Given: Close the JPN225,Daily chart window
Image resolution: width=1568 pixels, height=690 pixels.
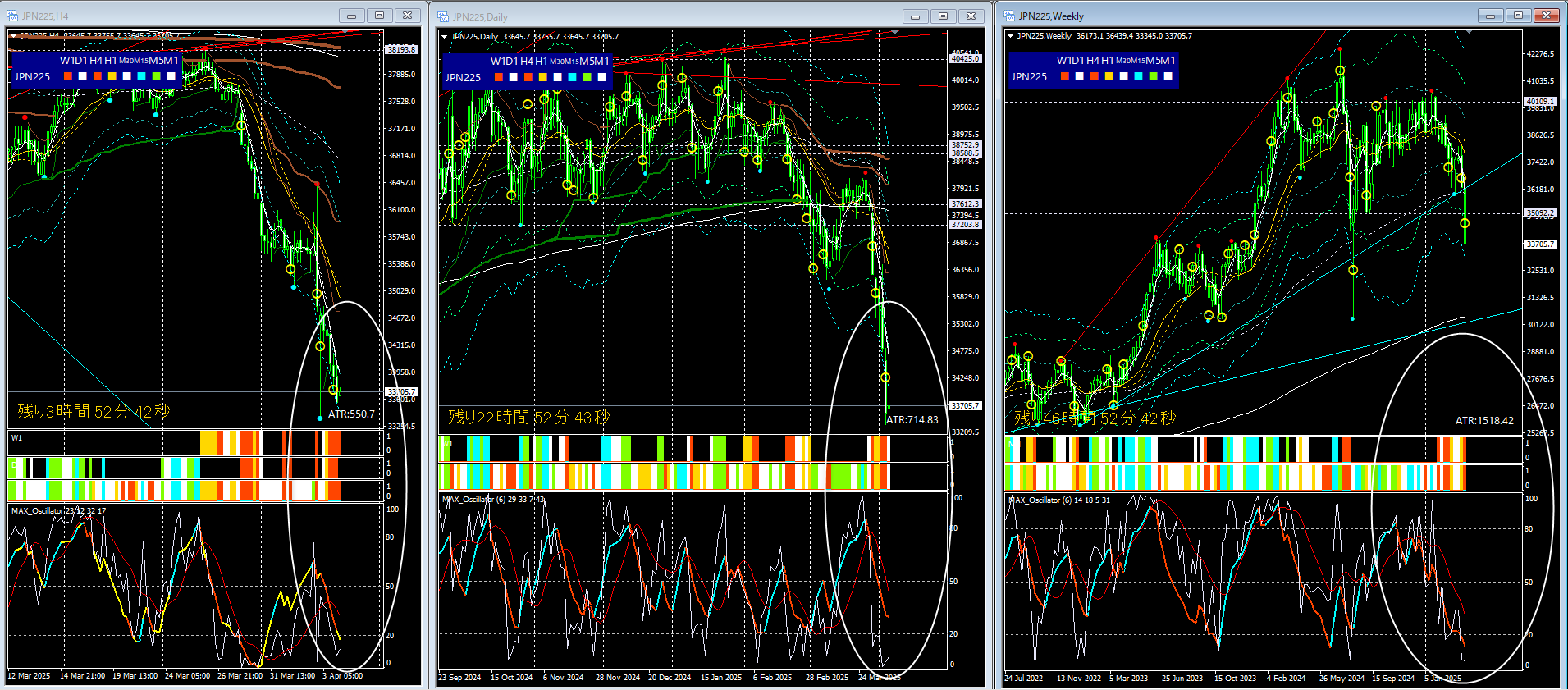Looking at the screenshot, I should click(971, 16).
